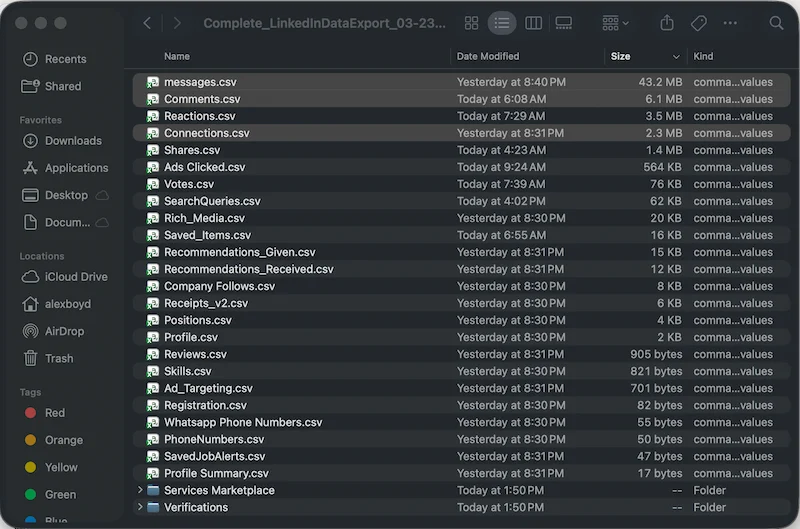Image resolution: width=800 pixels, height=529 pixels.
Task: Select the Rich_Media.csv file
Action: pyautogui.click(x=462, y=218)
